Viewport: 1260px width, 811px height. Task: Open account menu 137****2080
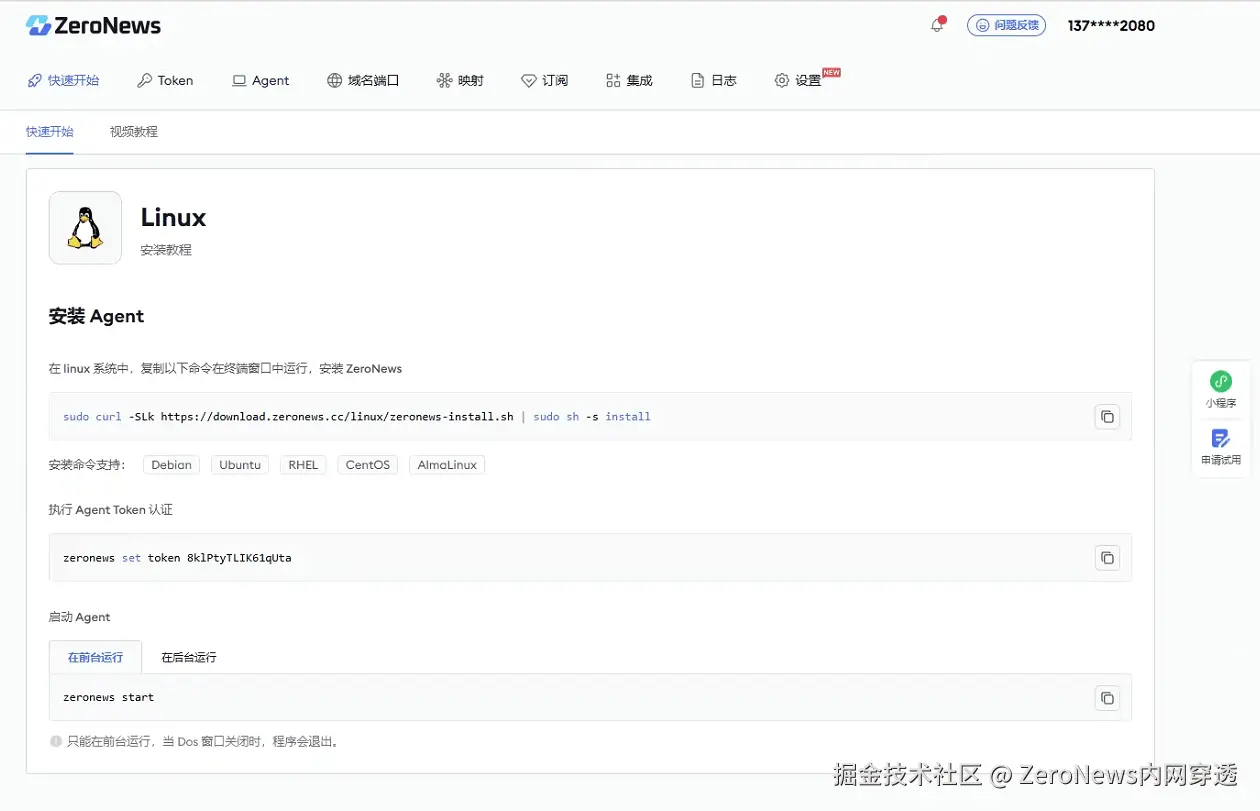[x=1111, y=26]
